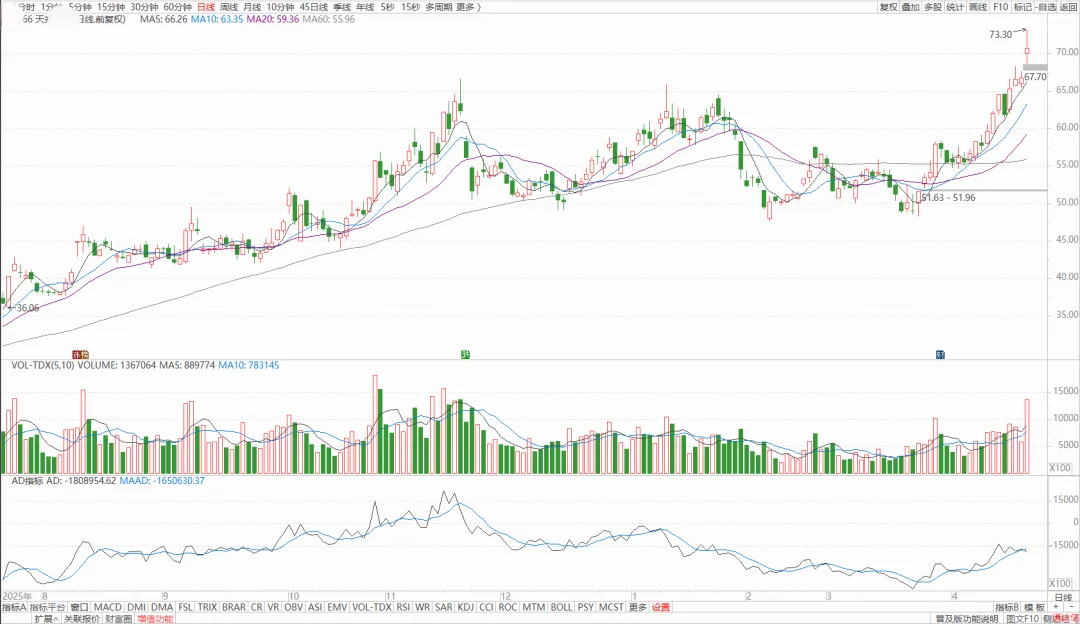The height and width of the screenshot is (624, 1080).
Task: Select the 45日线 period tab
Action: (x=313, y=7)
